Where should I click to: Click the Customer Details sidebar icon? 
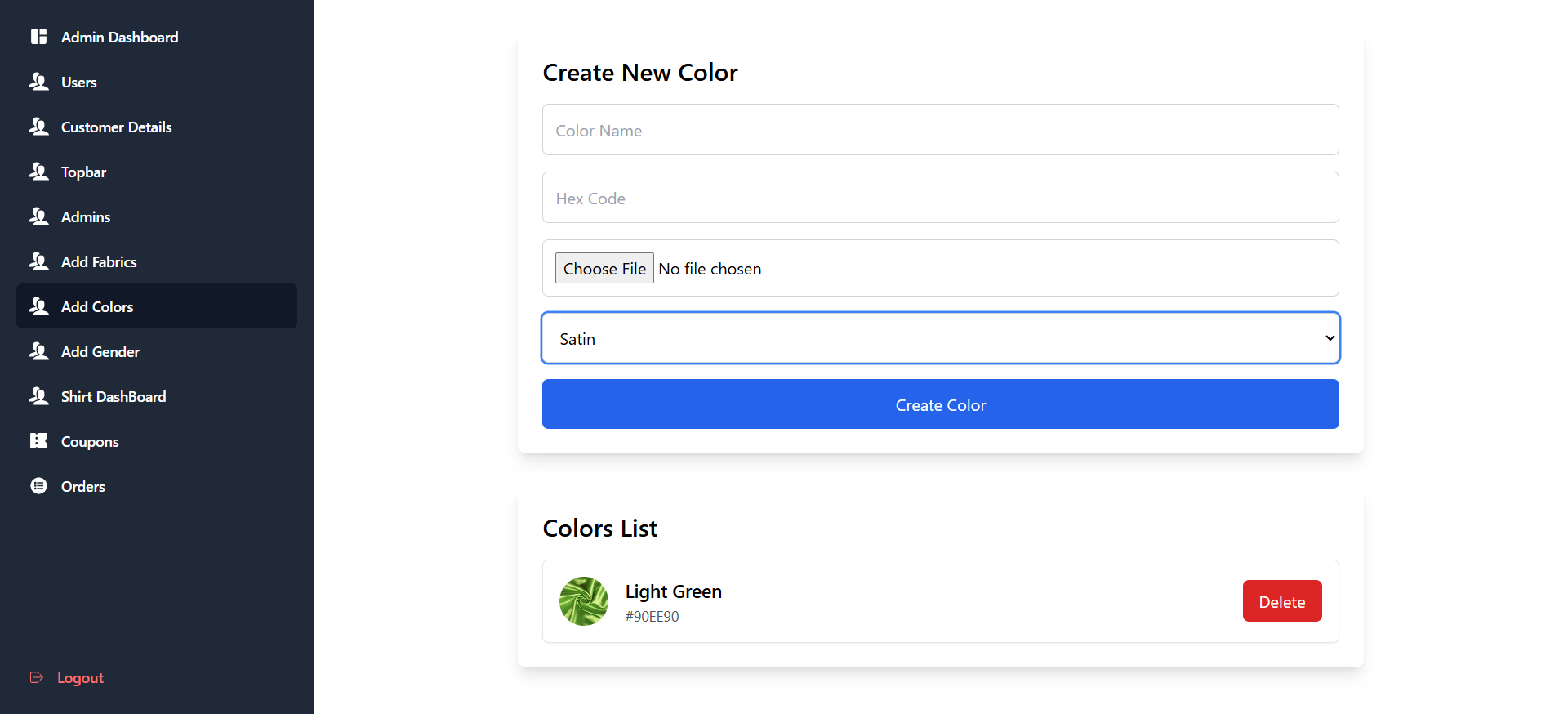pyautogui.click(x=38, y=127)
